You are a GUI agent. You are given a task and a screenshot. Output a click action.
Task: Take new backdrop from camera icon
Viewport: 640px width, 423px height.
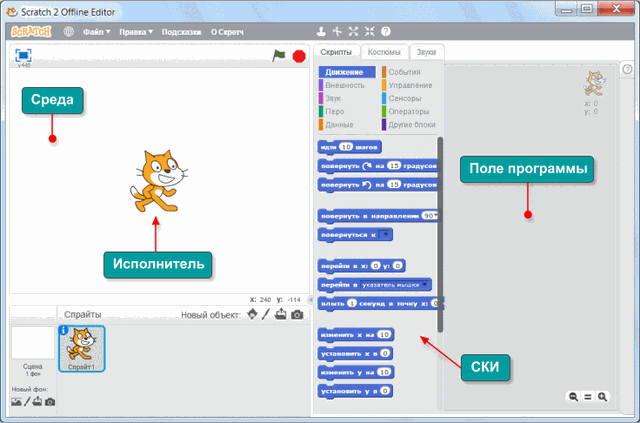click(x=50, y=402)
